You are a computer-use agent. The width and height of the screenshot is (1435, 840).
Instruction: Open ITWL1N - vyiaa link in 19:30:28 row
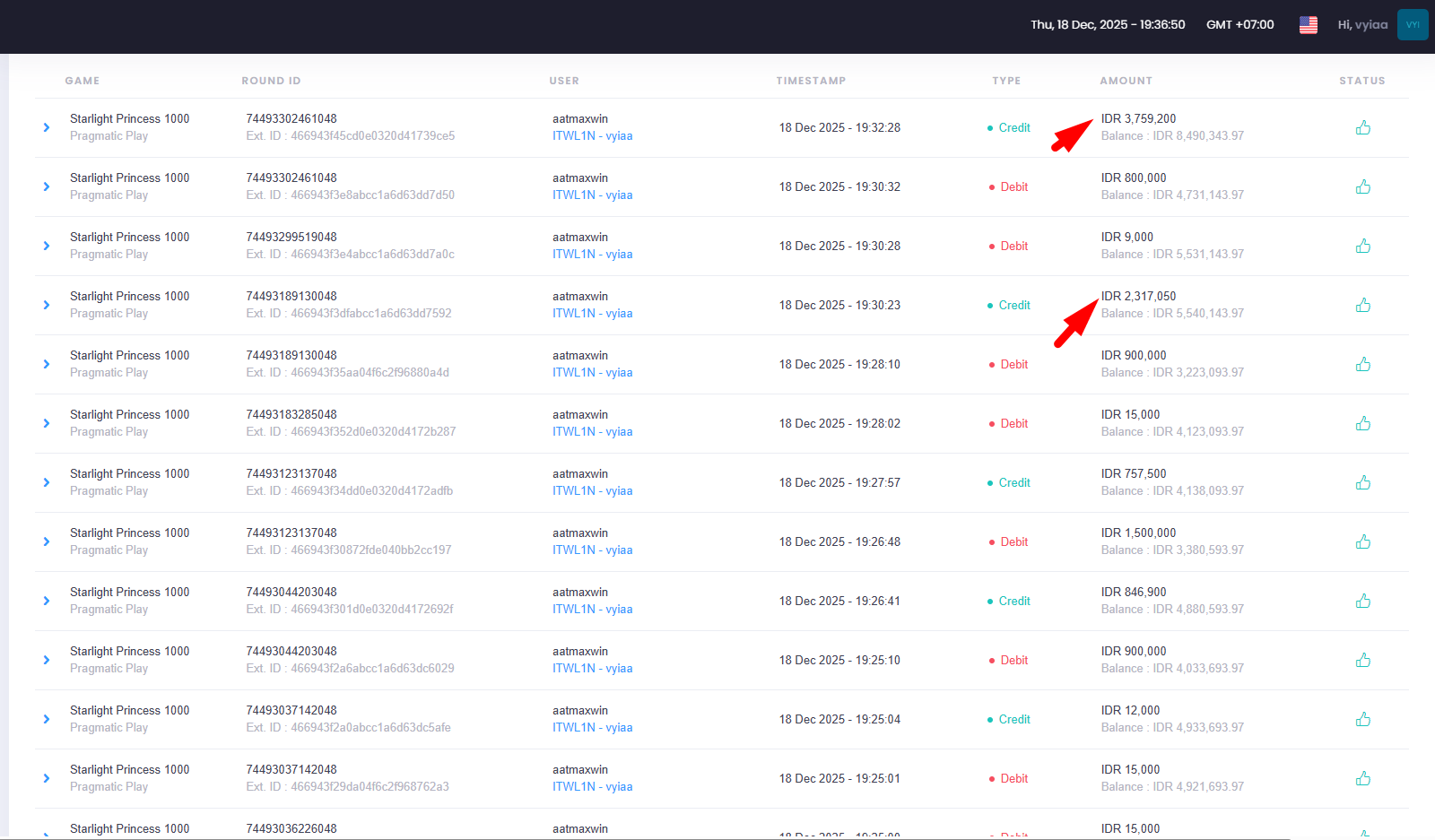coord(593,255)
